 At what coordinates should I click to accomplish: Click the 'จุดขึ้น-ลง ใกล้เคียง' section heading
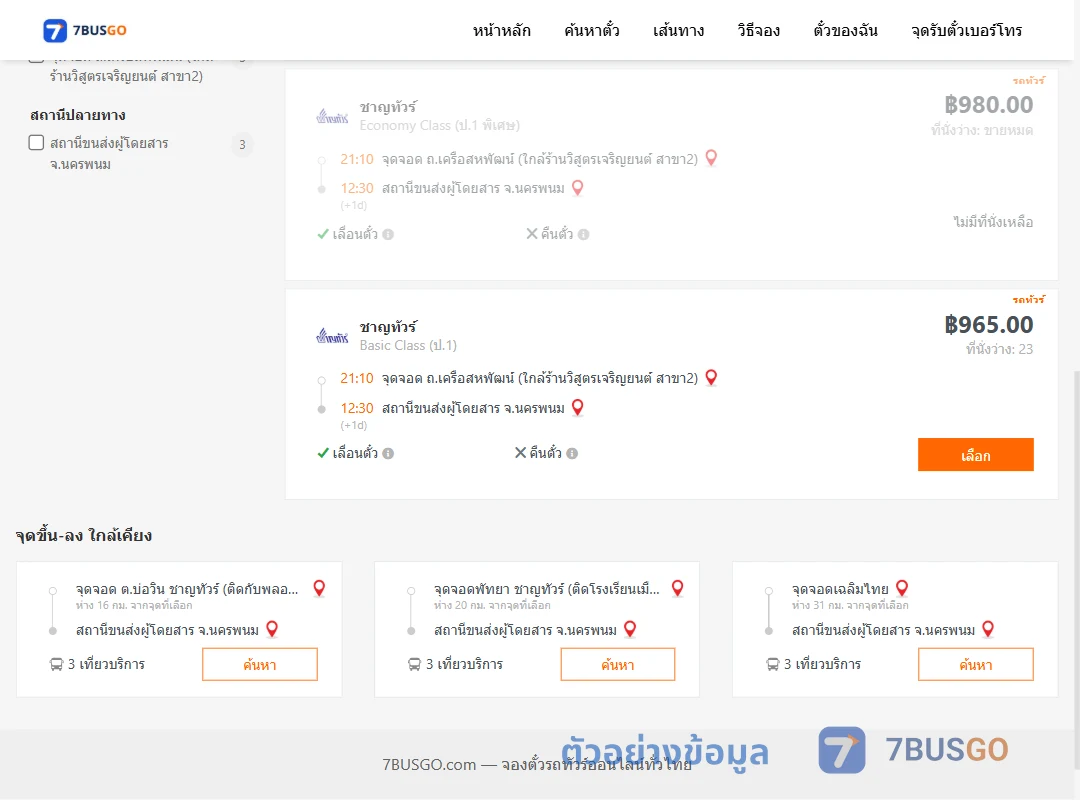(83, 535)
